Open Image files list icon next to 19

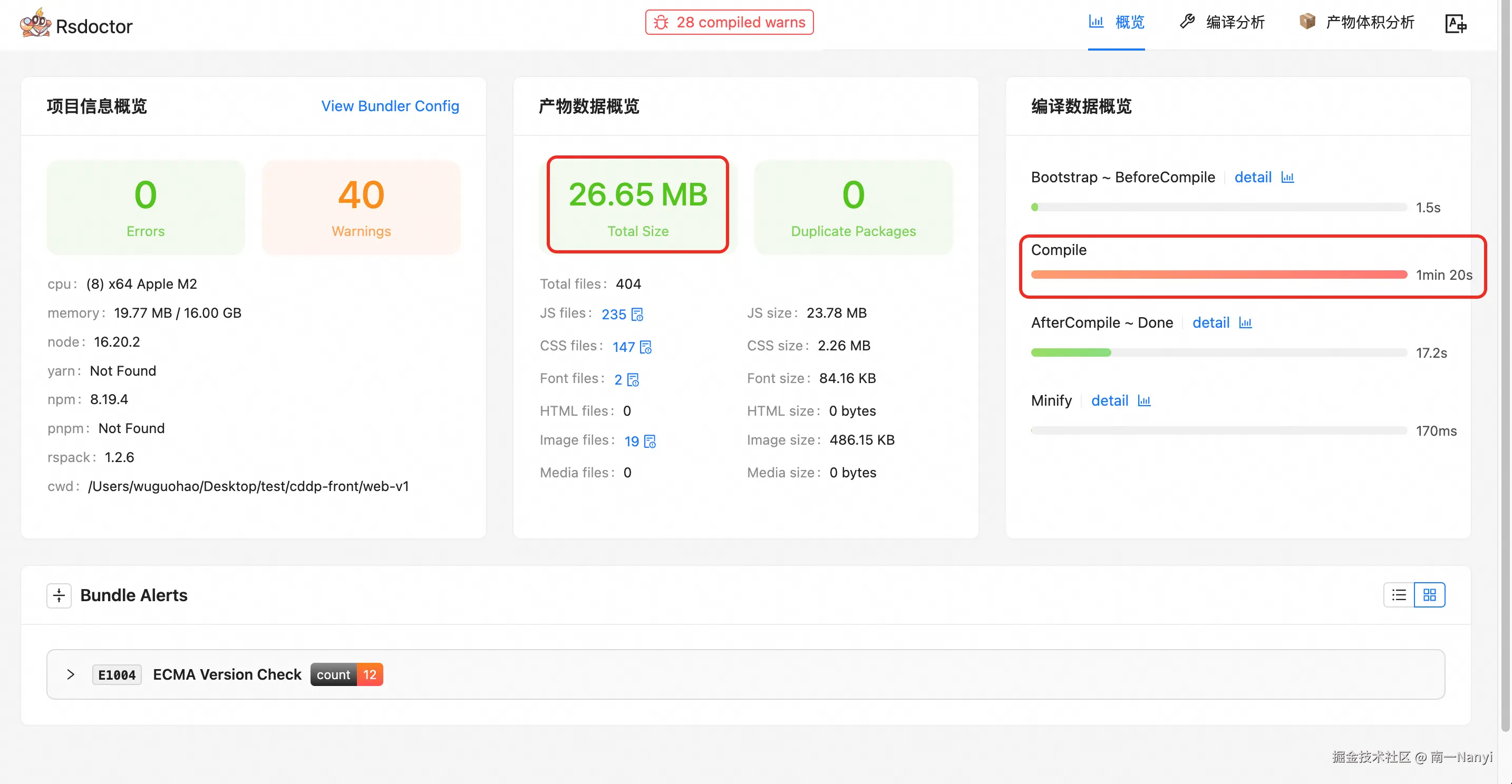tap(650, 441)
